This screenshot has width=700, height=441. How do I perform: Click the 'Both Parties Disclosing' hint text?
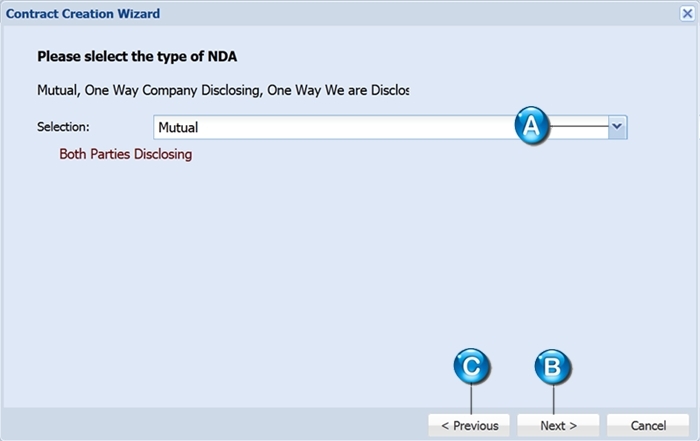tap(125, 154)
